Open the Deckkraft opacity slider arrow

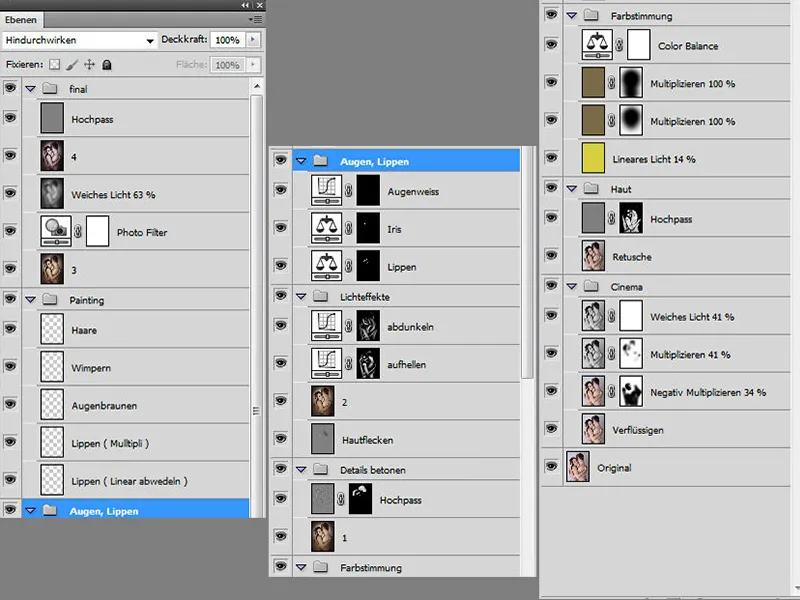253,39
